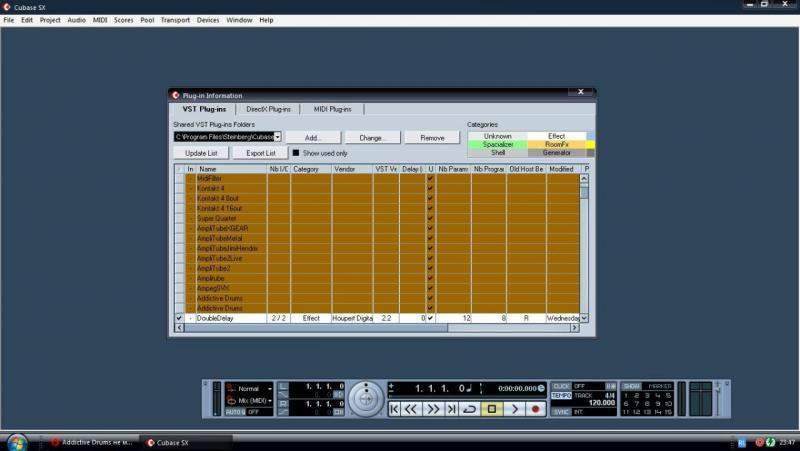The image size is (800, 451).
Task: Click Windows Start orb
Action: coord(17,441)
